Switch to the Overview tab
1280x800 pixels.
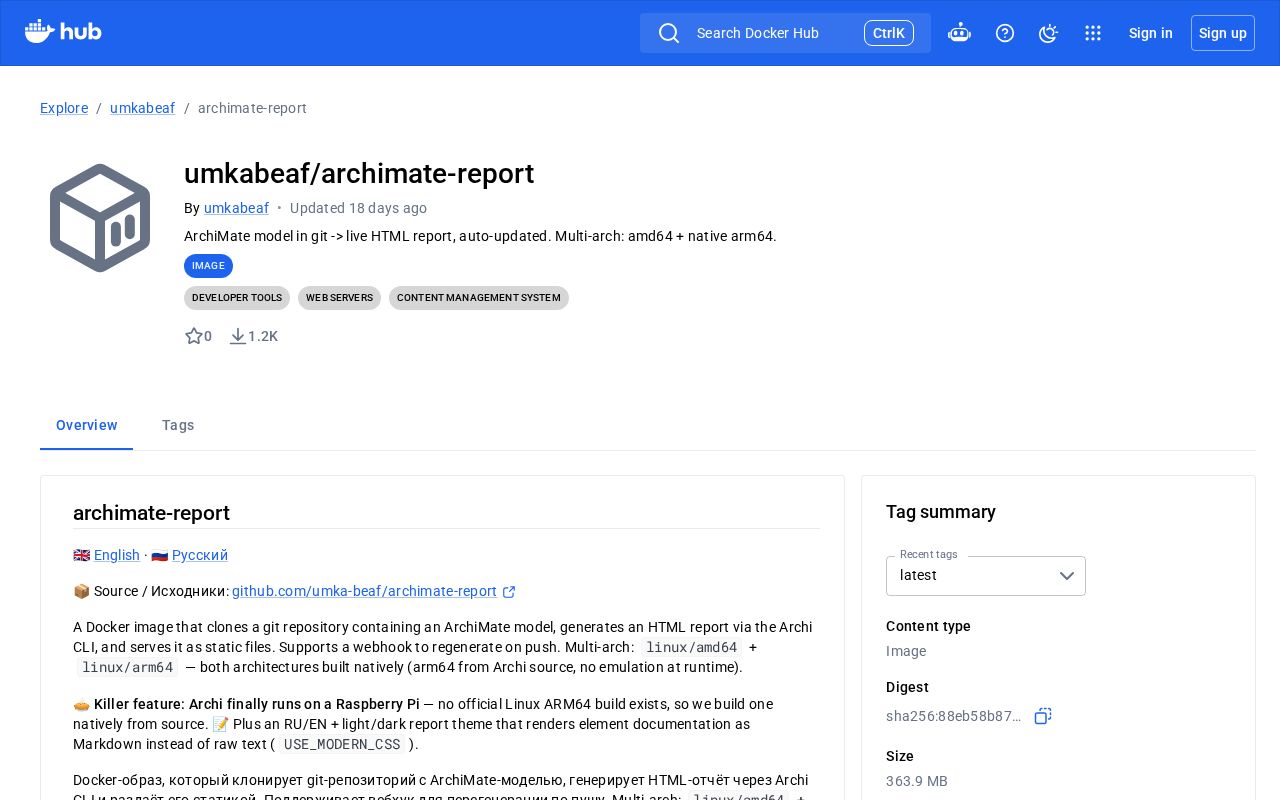tap(87, 425)
